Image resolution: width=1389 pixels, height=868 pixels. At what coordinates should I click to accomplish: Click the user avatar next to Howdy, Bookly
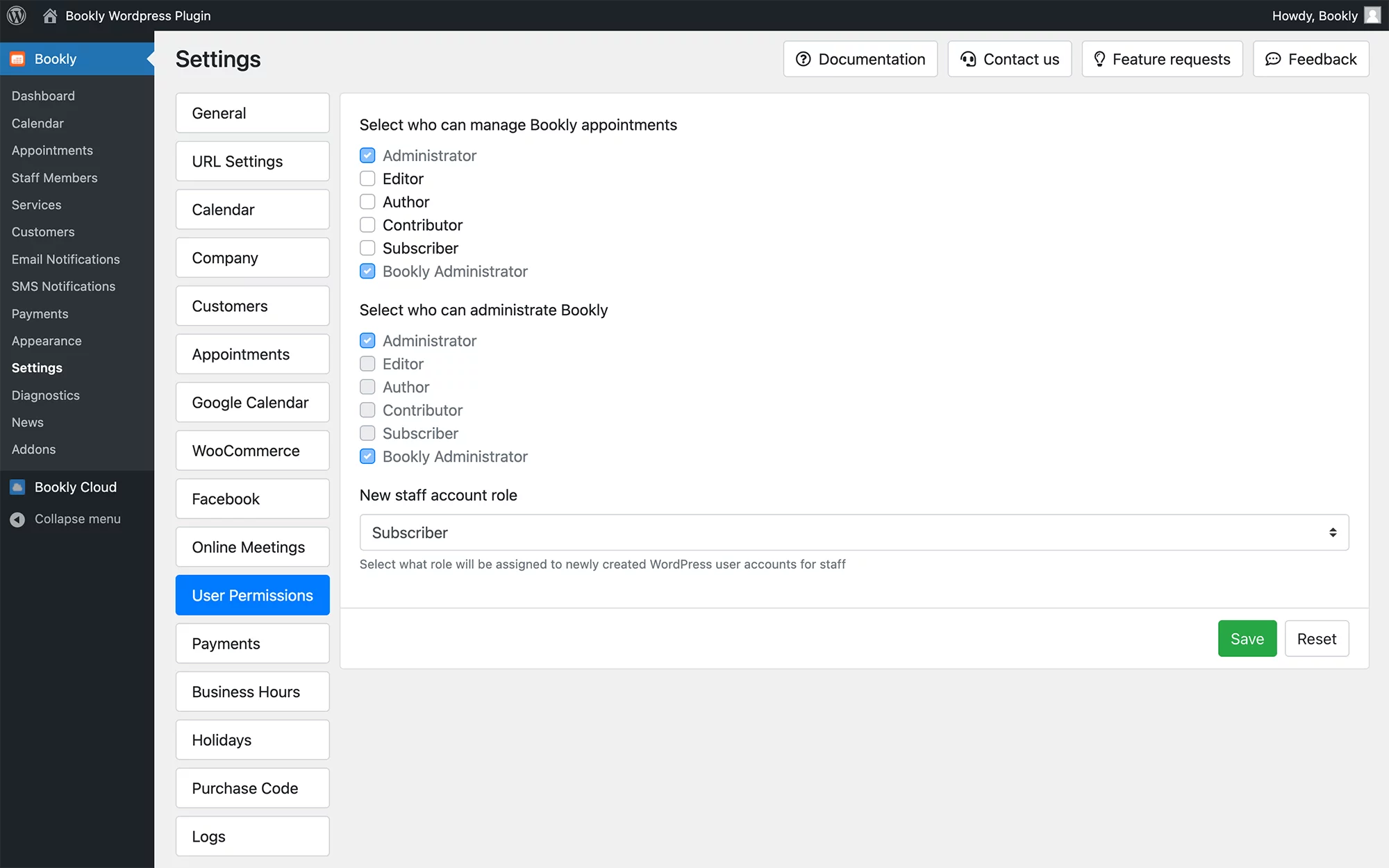(x=1372, y=15)
